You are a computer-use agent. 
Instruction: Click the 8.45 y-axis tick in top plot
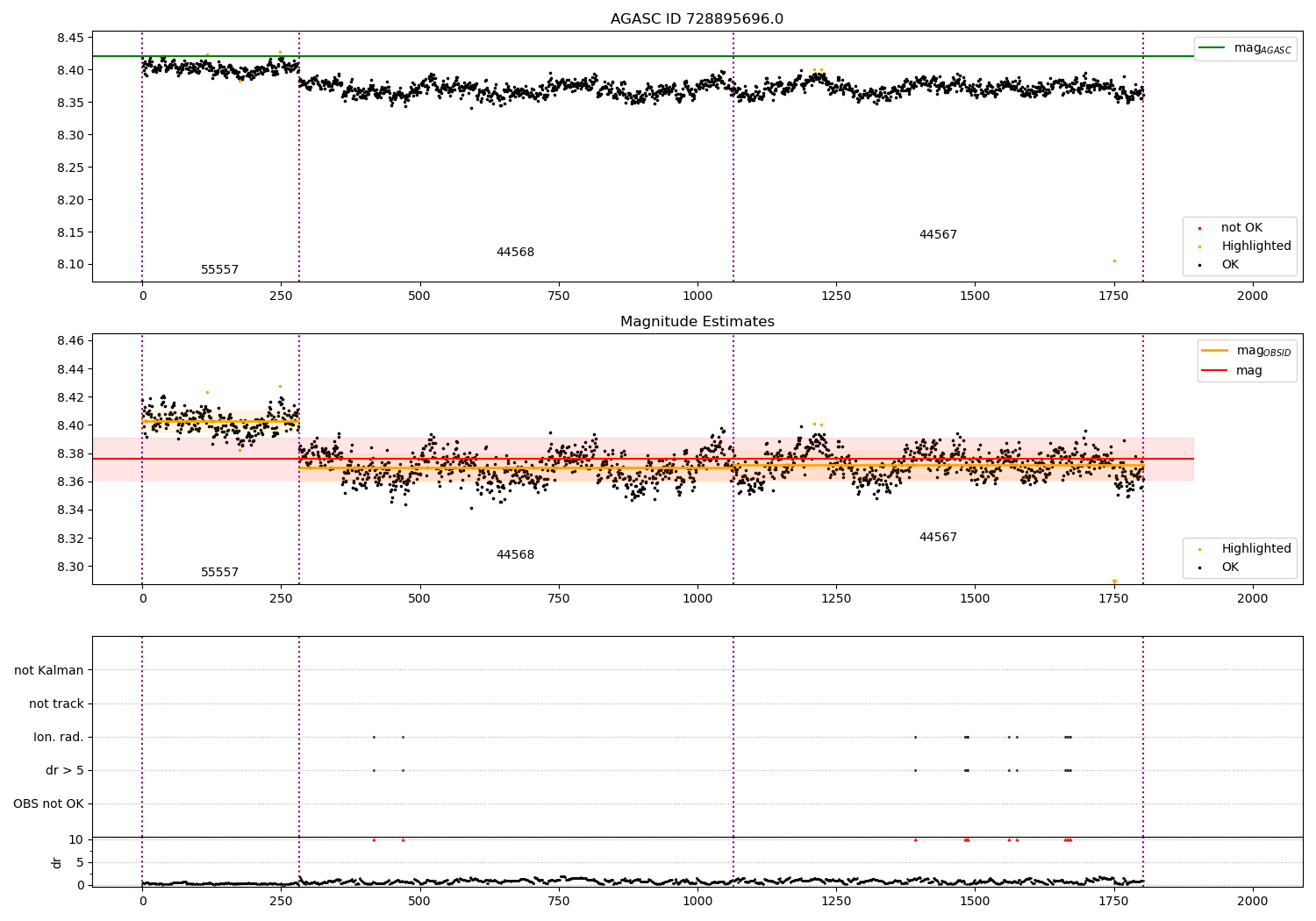[72, 38]
